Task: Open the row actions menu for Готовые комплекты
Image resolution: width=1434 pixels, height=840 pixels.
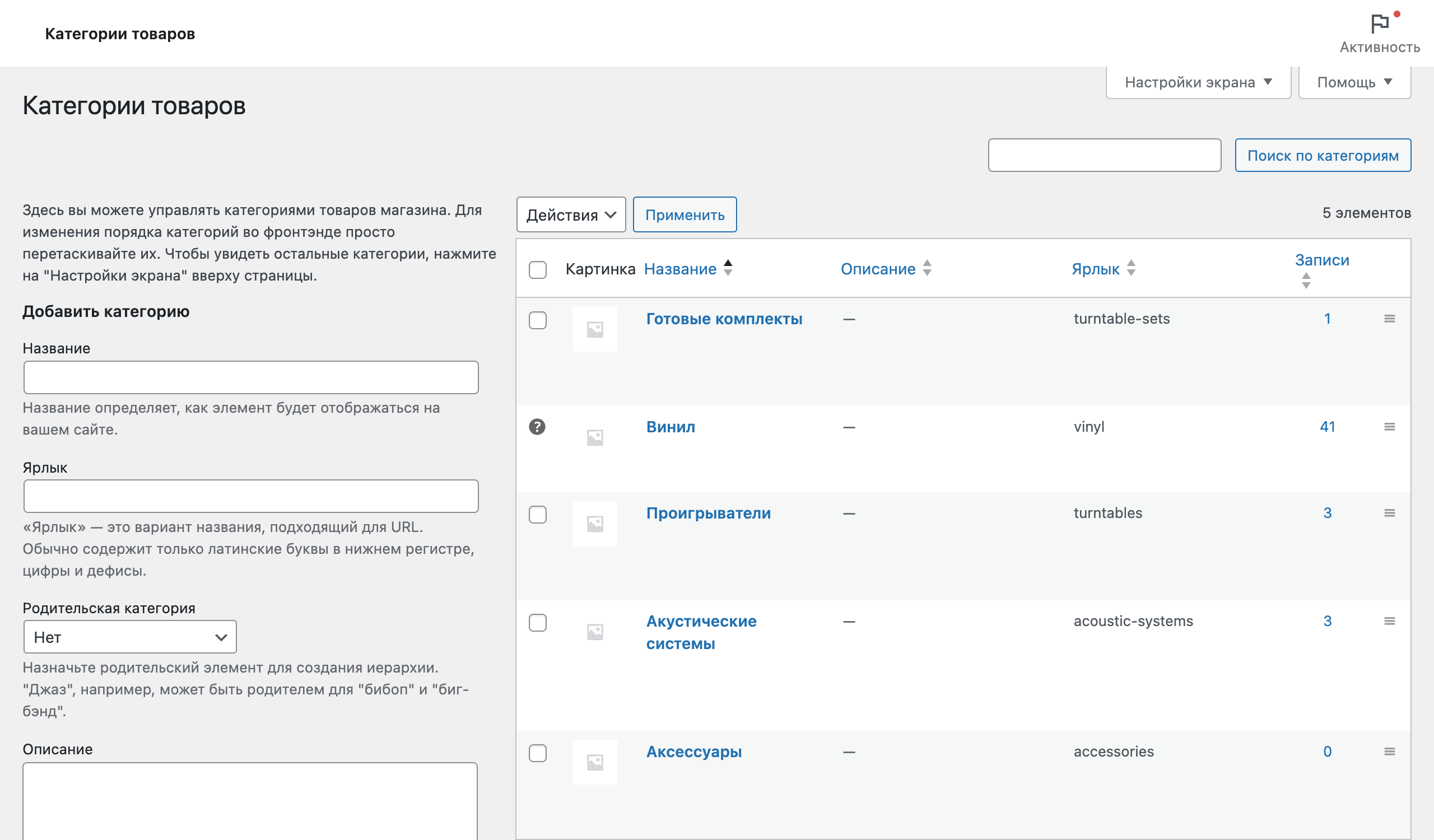Action: (1390, 319)
